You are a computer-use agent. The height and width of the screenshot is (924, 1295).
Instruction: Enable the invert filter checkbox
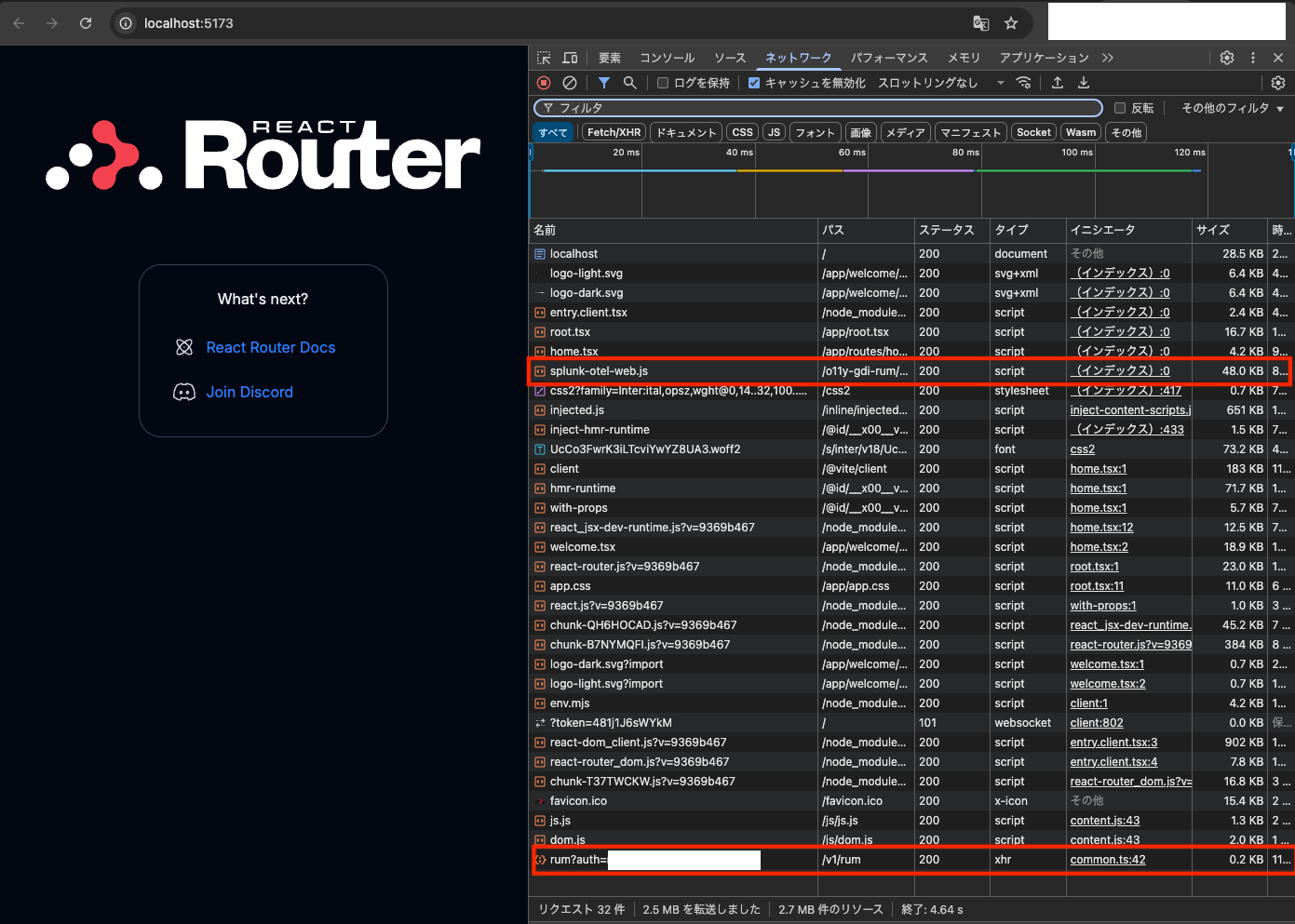[x=1120, y=108]
